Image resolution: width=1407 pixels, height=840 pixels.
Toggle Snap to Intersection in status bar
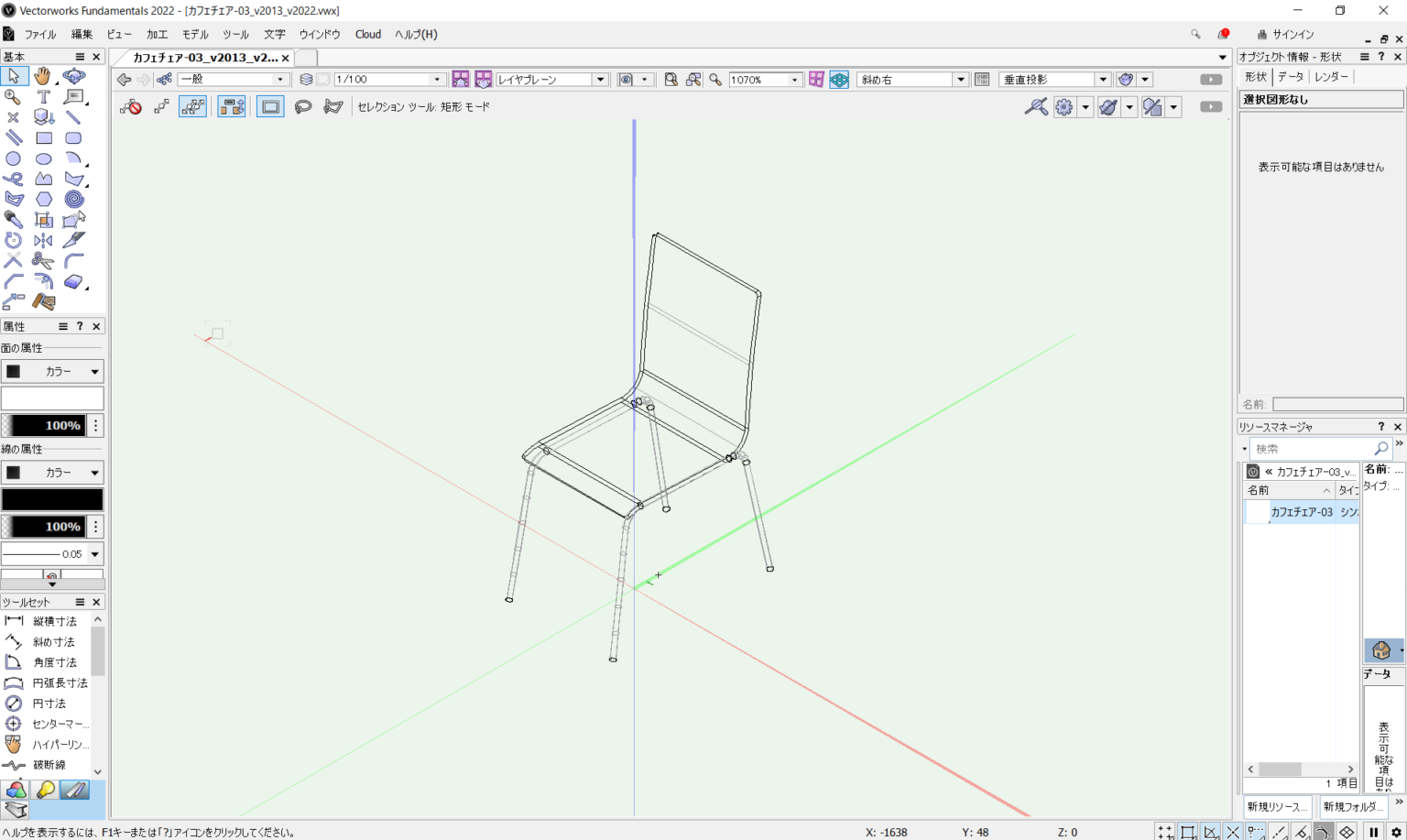(x=1233, y=832)
